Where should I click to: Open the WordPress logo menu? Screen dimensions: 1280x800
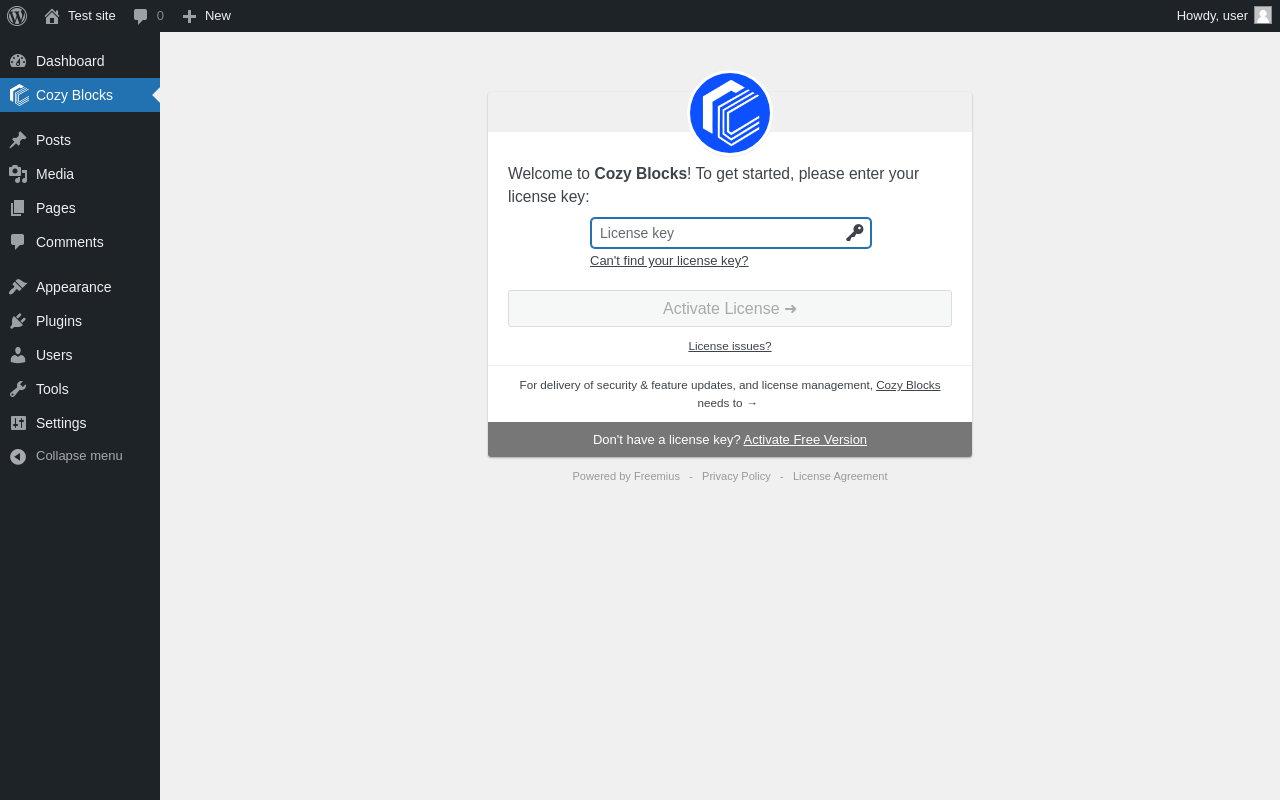(17, 16)
